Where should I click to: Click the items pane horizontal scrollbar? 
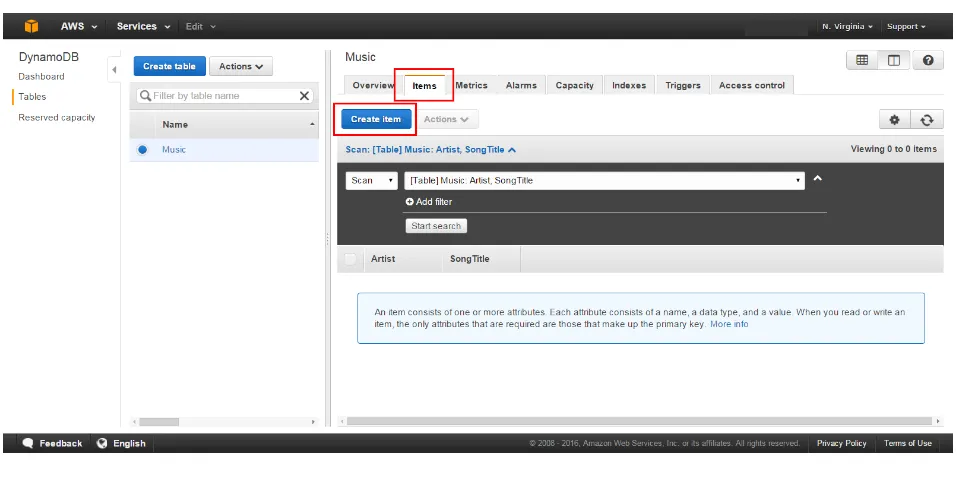tap(639, 422)
